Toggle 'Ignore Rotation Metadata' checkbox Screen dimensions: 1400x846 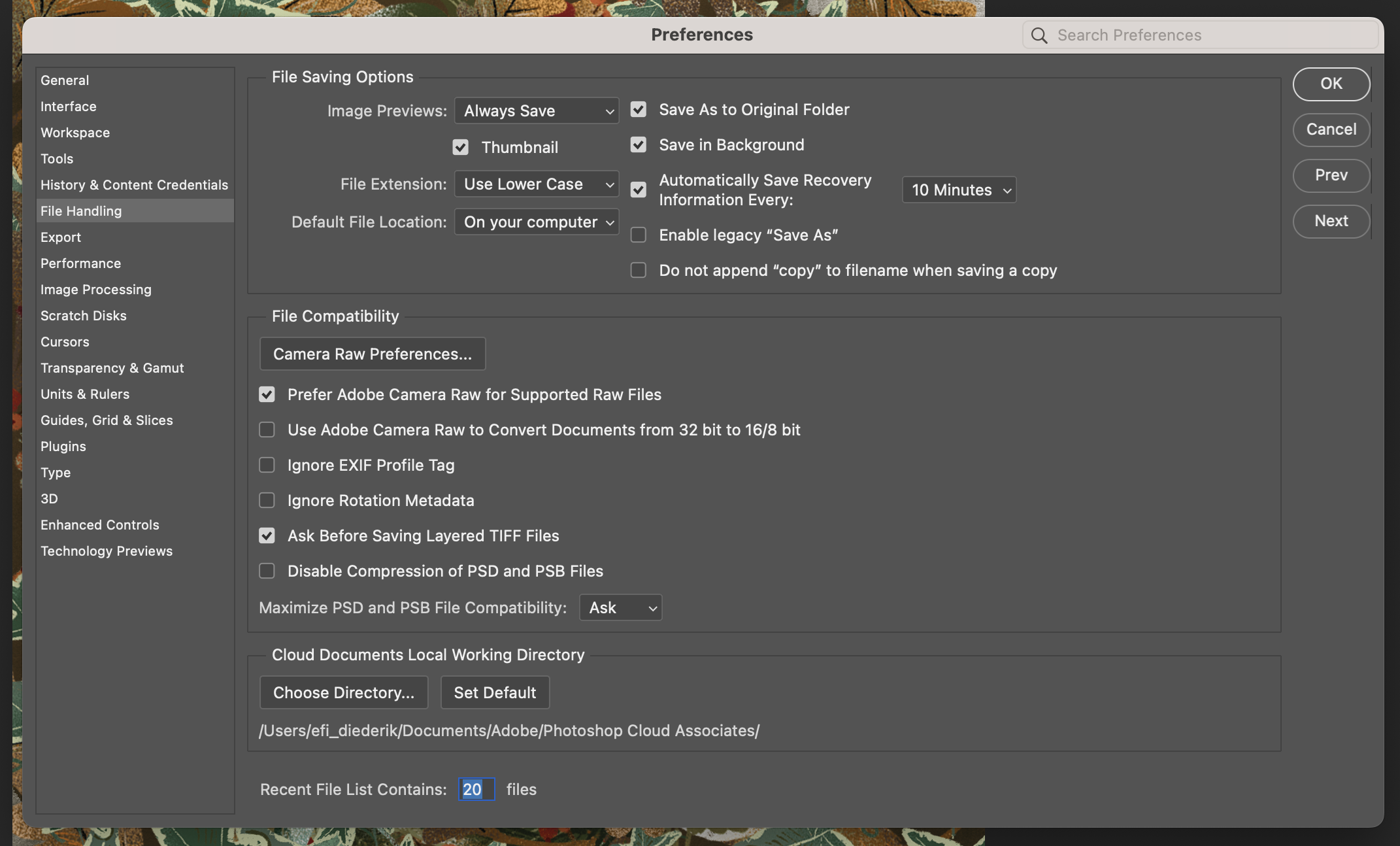click(x=266, y=500)
